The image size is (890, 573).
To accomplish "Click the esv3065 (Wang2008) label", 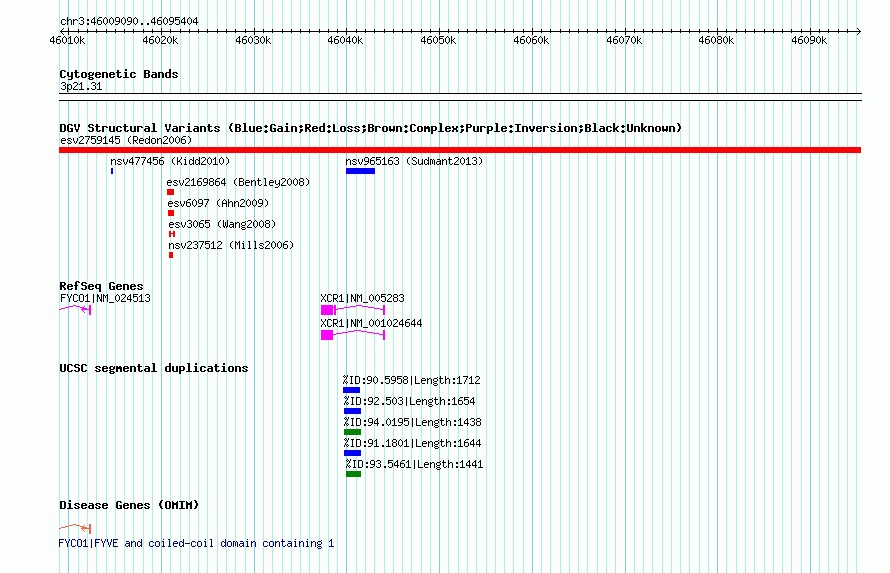I will click(x=222, y=224).
